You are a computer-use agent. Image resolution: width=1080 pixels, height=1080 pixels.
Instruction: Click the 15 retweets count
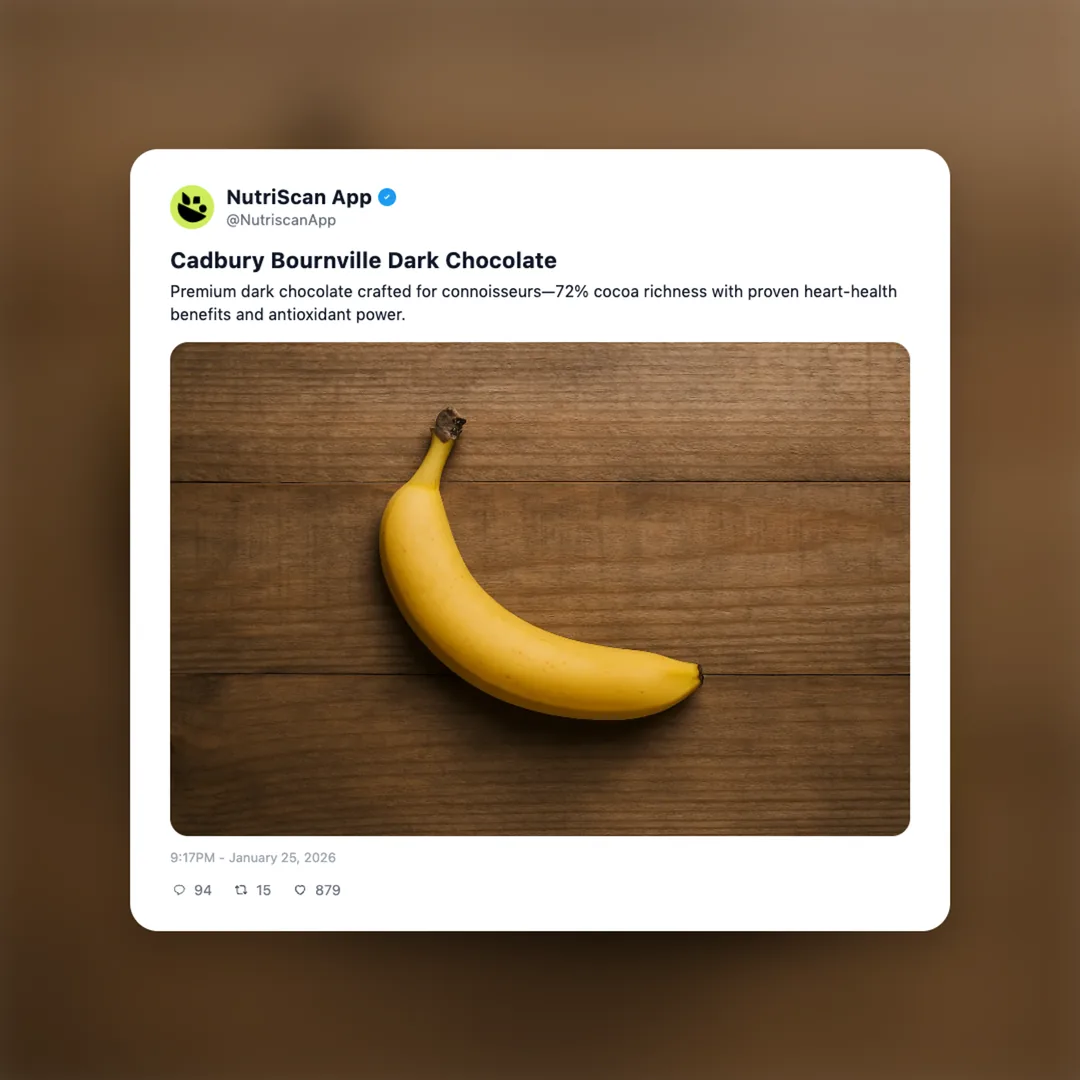coord(263,890)
